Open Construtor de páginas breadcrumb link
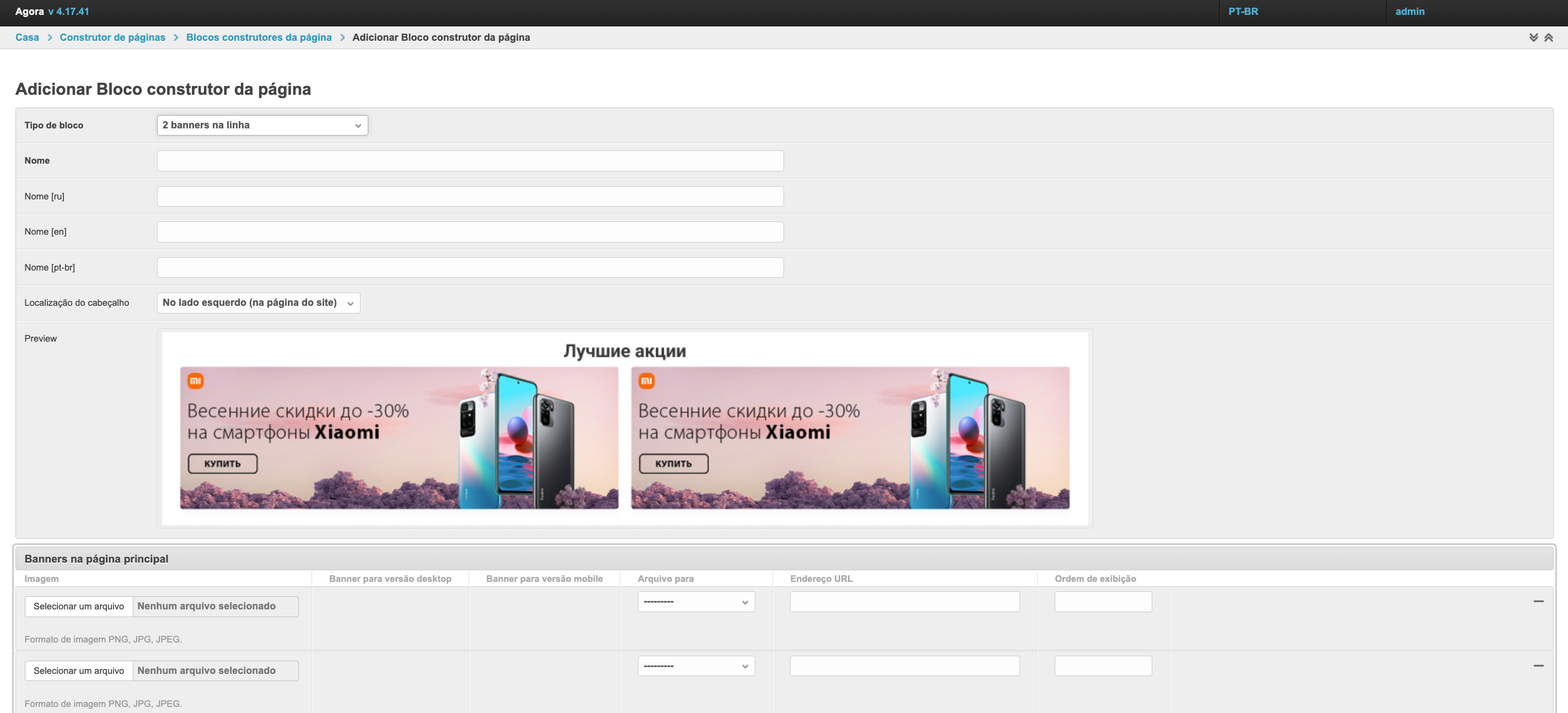 point(112,37)
